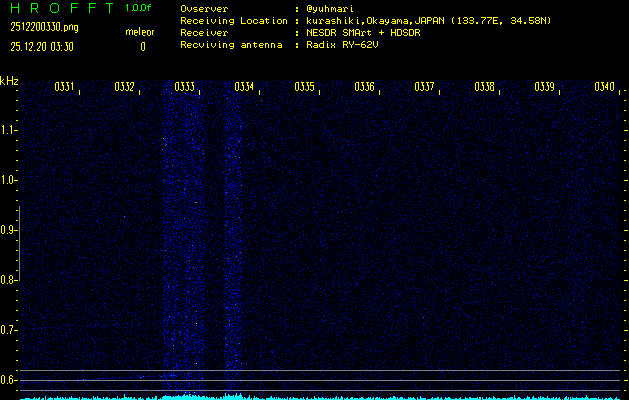Click the green meteor label
The image size is (629, 400).
click(x=139, y=33)
